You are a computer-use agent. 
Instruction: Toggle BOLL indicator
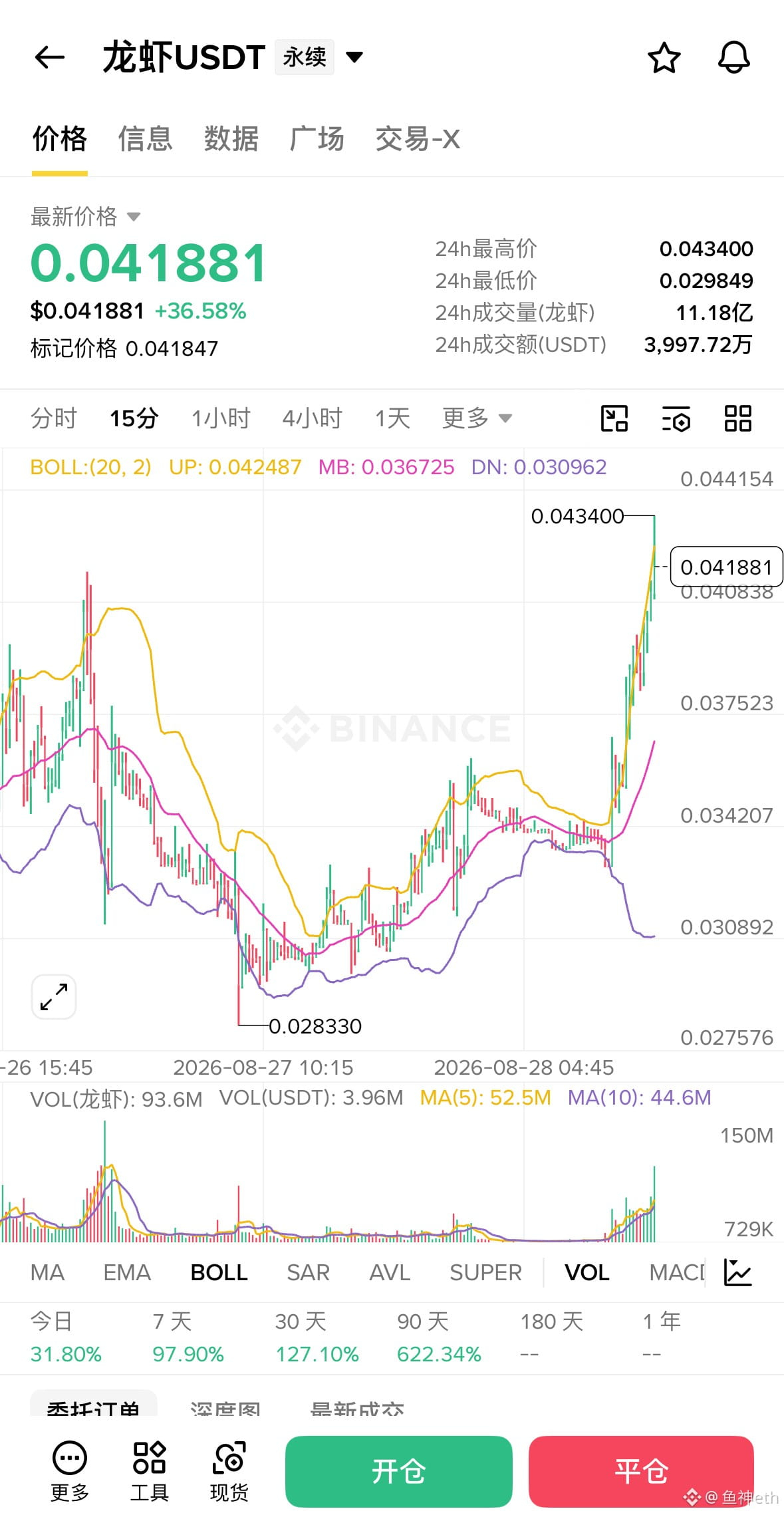tap(219, 1273)
